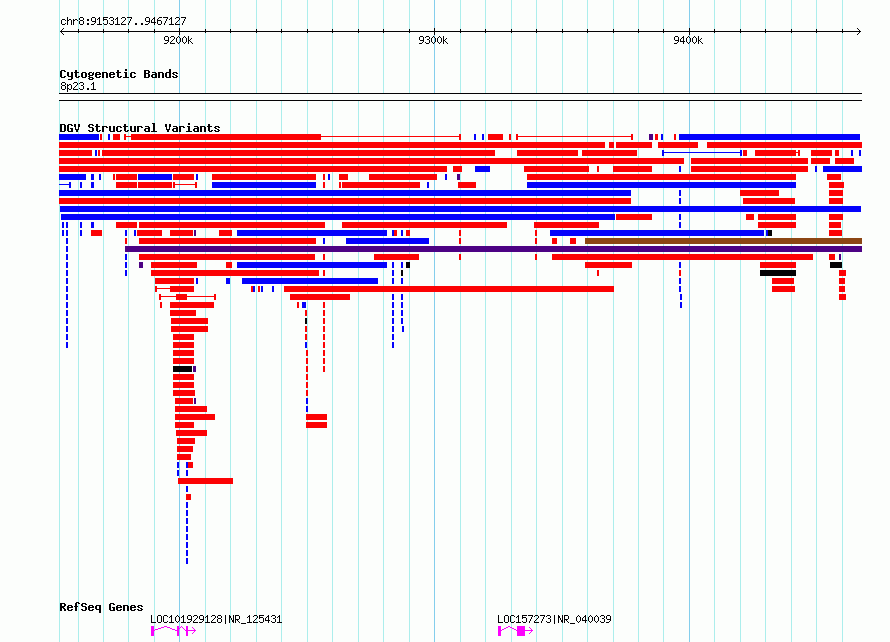Open the RefSeq Genes track title
The image size is (890, 642).
tap(101, 607)
